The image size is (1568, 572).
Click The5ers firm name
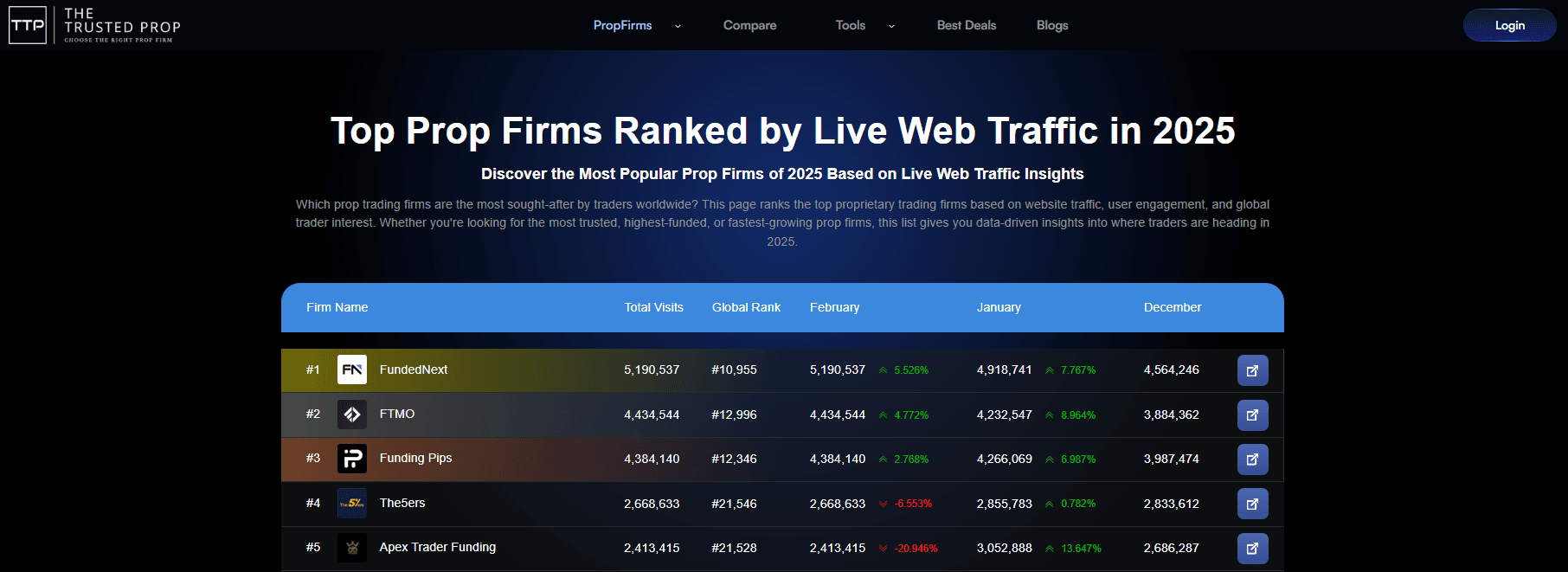tap(402, 503)
